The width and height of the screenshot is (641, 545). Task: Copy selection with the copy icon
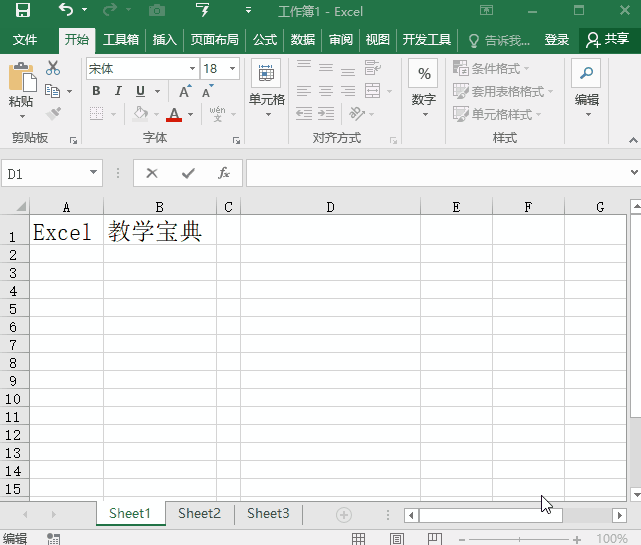click(52, 91)
